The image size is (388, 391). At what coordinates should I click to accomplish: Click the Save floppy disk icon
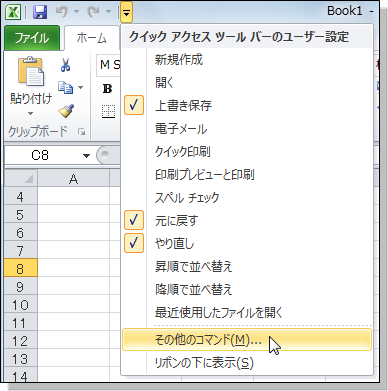[x=40, y=13]
